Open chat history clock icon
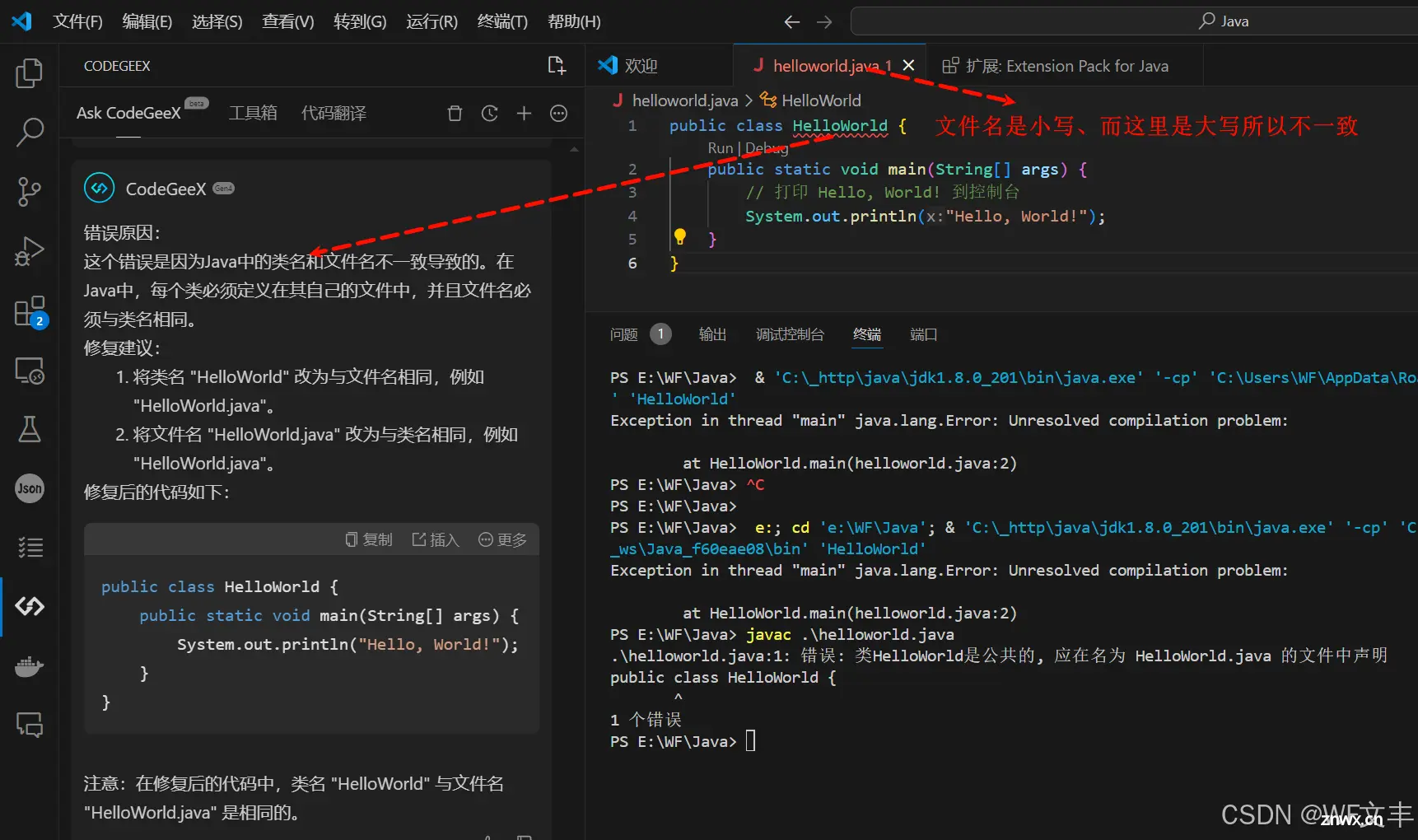The image size is (1418, 840). (490, 114)
